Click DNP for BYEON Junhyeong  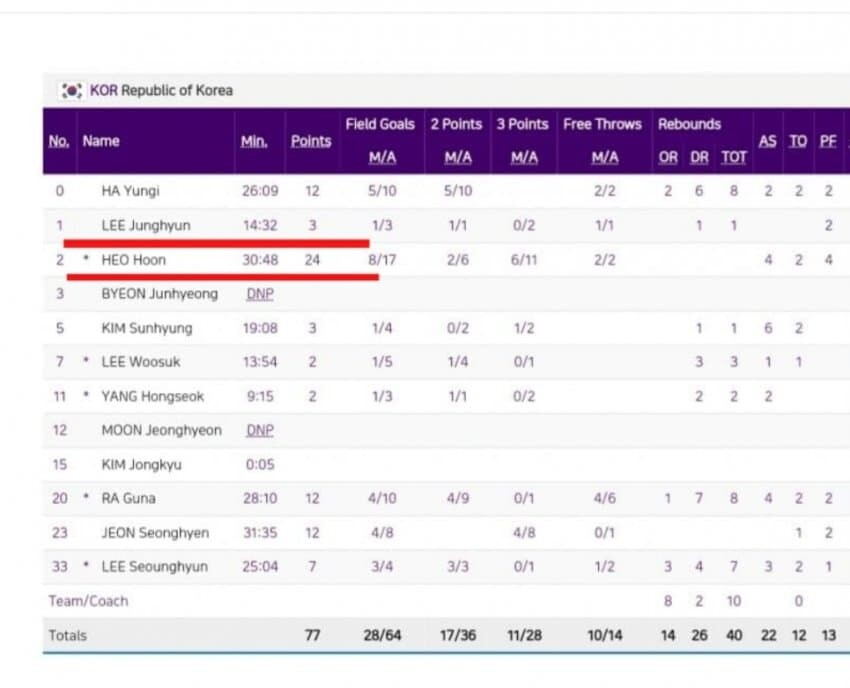click(x=259, y=294)
